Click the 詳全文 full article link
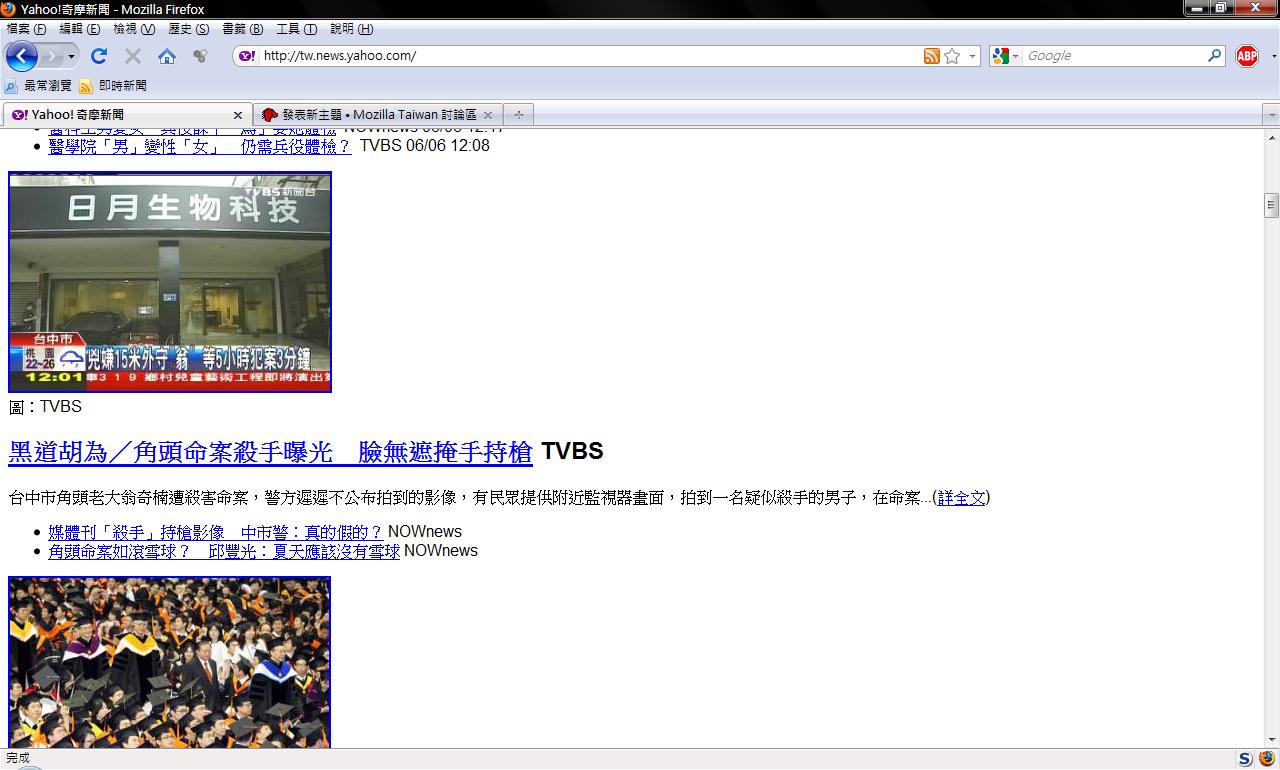The image size is (1280, 770). tap(961, 498)
